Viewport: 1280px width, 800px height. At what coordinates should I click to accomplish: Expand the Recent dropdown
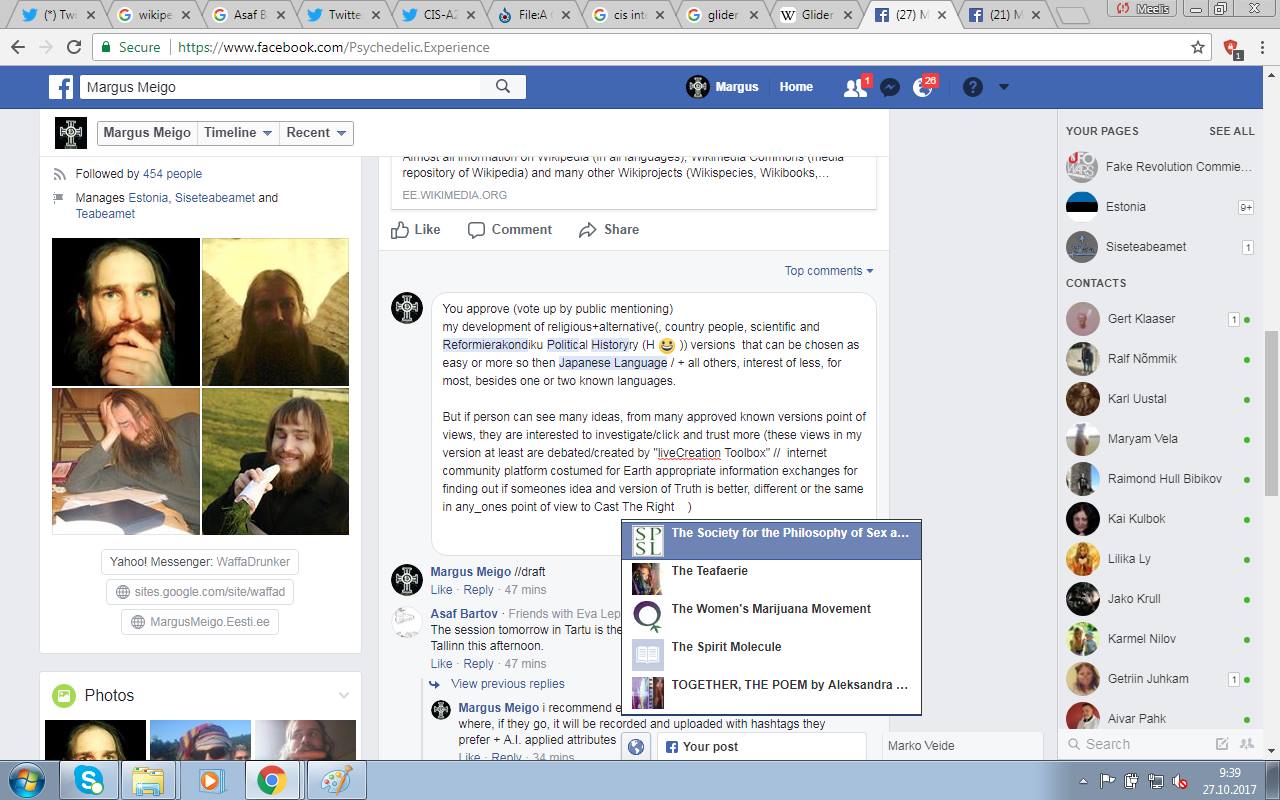click(x=316, y=133)
